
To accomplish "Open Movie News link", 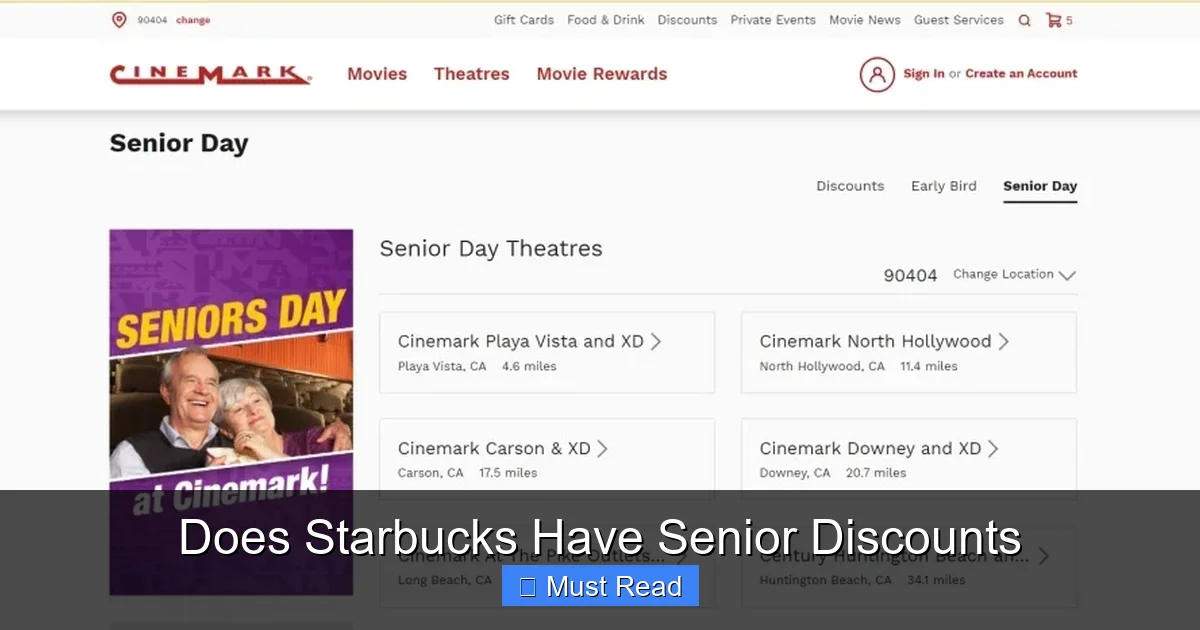I will tap(865, 20).
